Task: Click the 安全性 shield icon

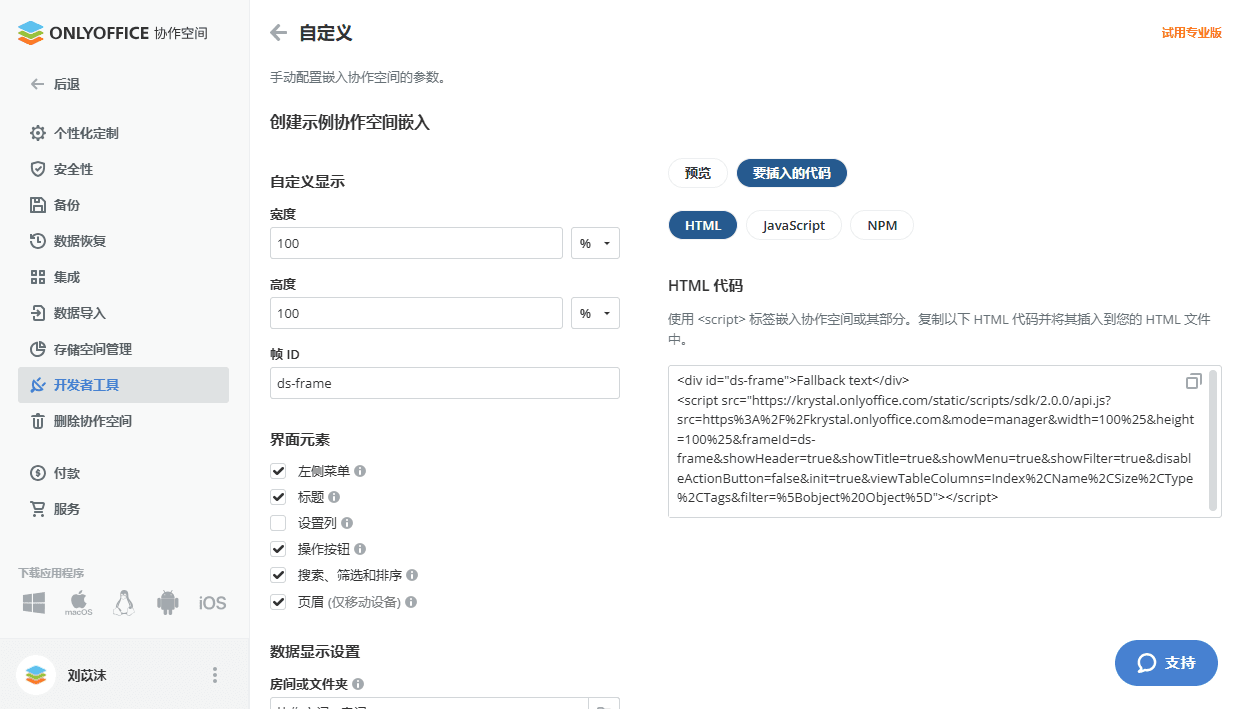Action: click(38, 169)
